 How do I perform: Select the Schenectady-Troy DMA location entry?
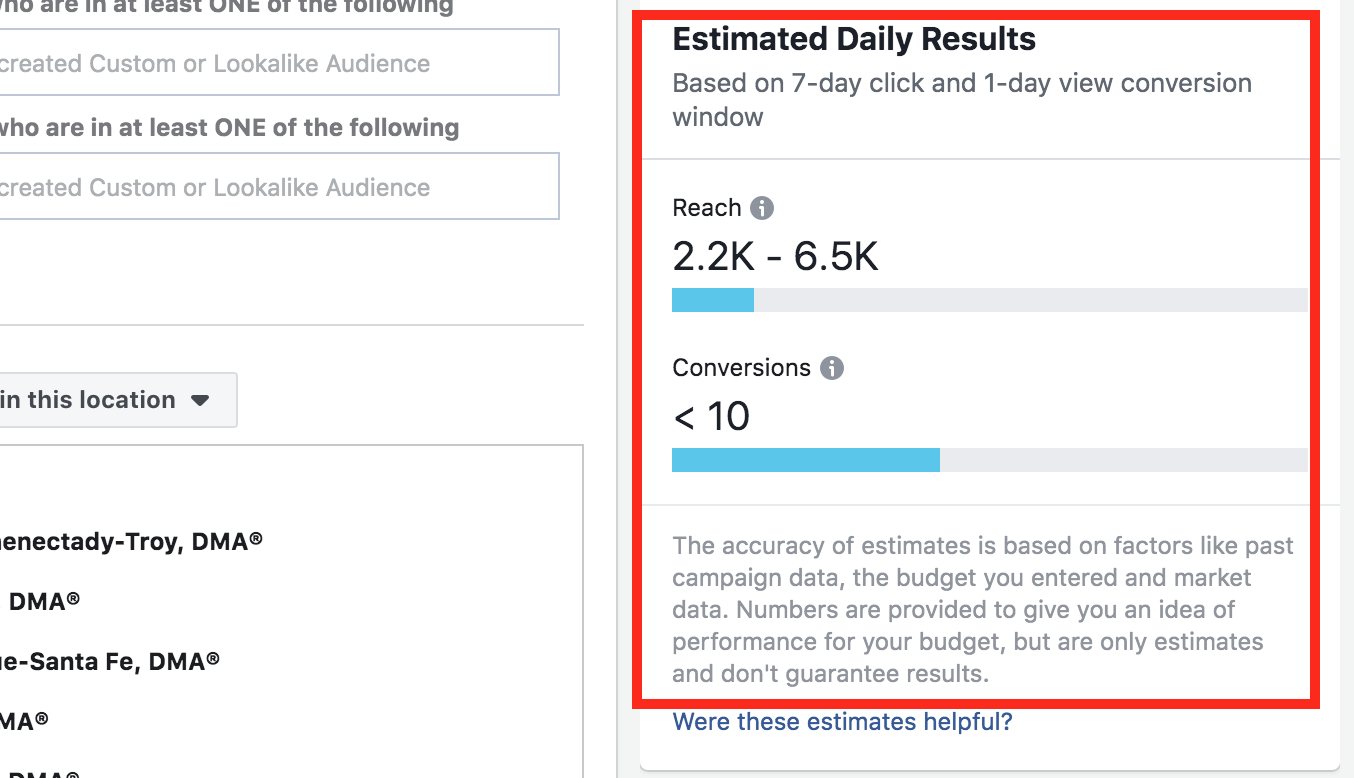(130, 541)
